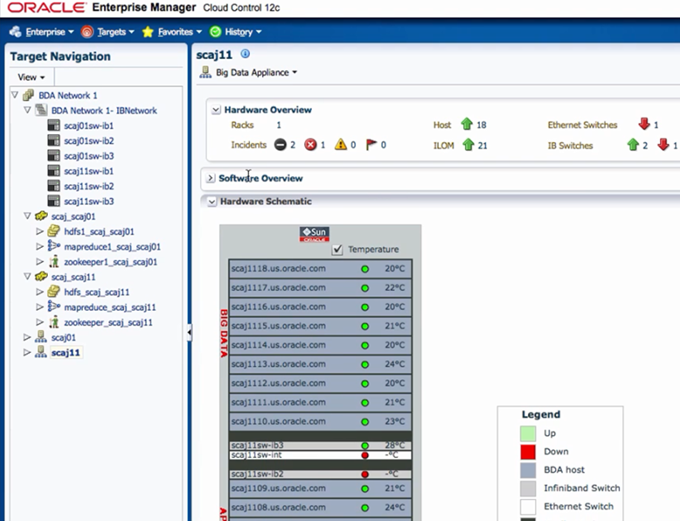Click the BDA Network 1 group icon

[x=29, y=95]
